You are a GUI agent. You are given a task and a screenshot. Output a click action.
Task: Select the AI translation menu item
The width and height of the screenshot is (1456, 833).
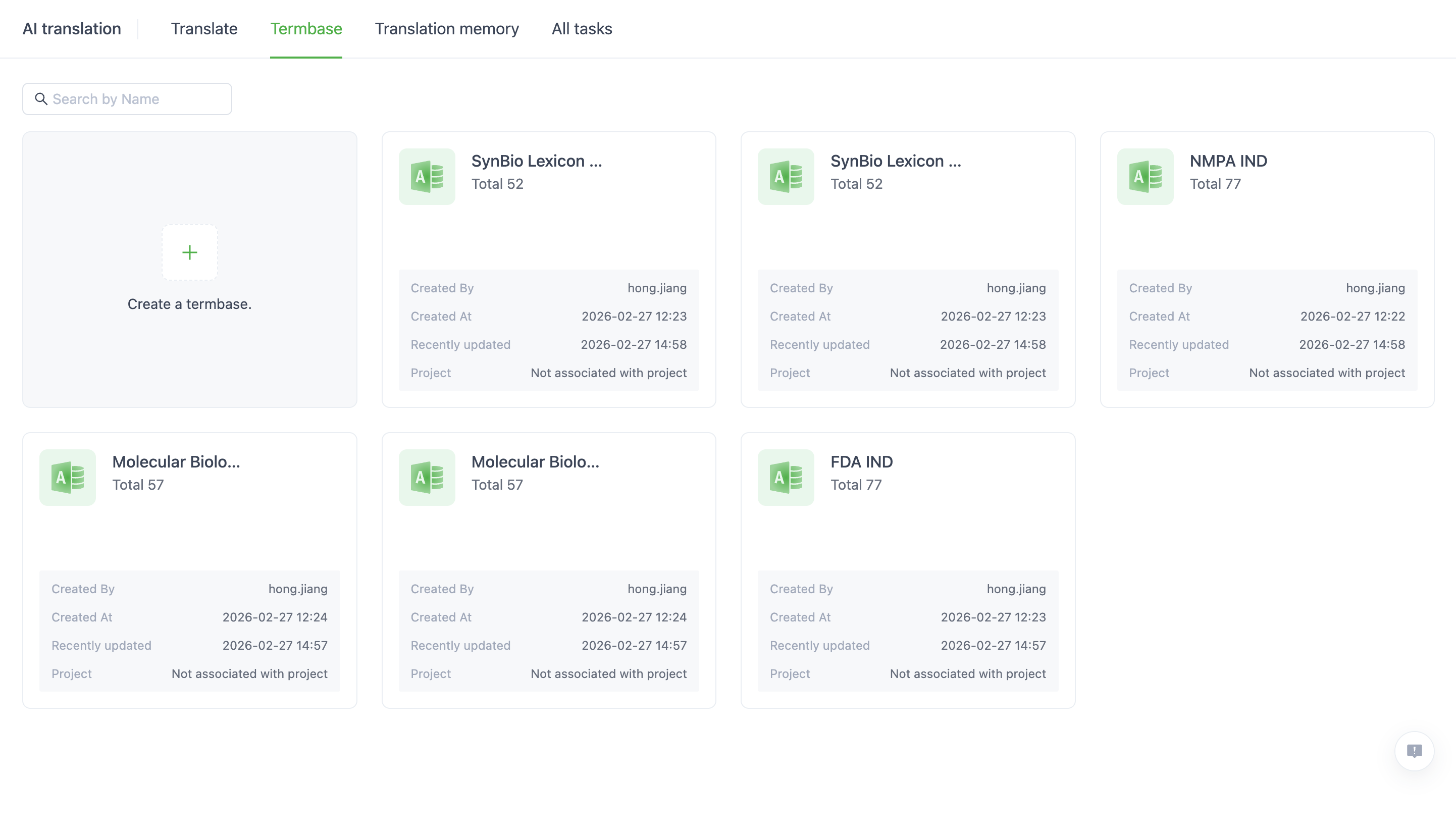click(x=71, y=29)
